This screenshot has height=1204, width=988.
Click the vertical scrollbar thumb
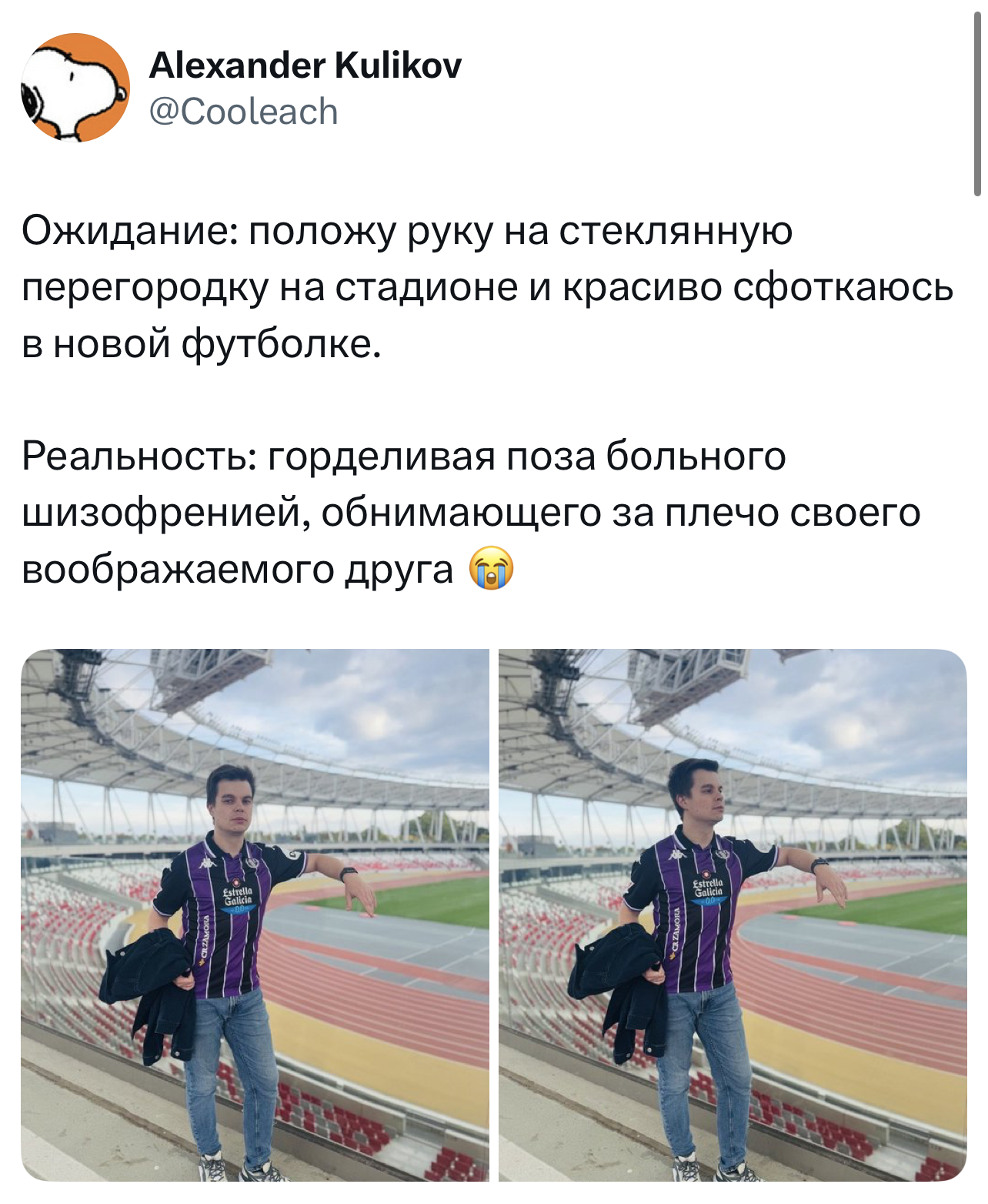976,100
